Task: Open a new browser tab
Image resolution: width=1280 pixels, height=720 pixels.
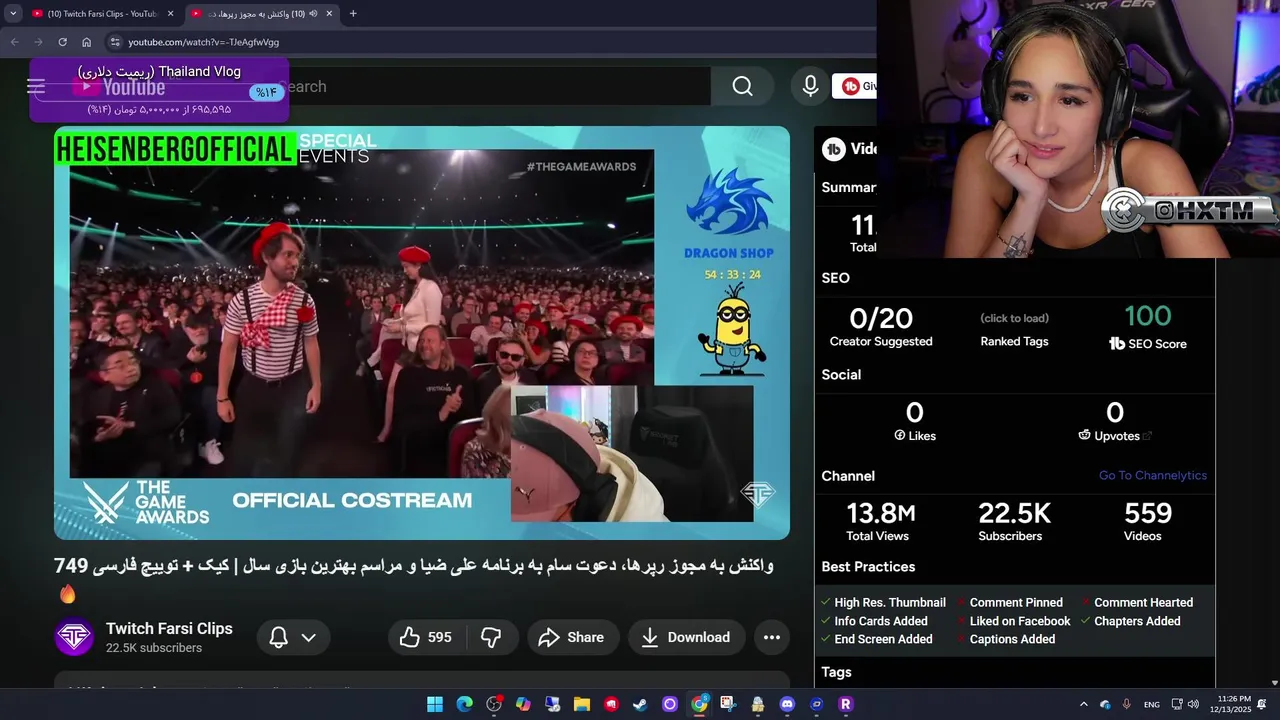Action: click(353, 14)
